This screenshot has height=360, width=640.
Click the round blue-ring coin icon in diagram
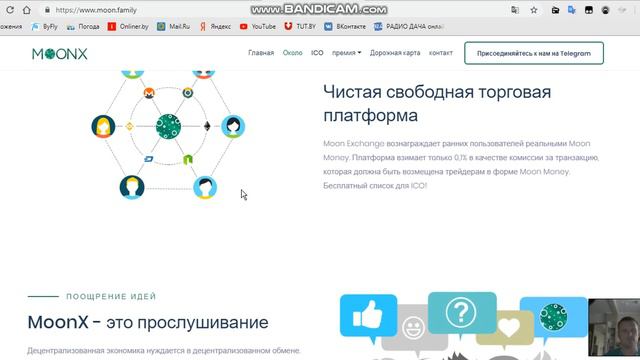click(x=188, y=93)
